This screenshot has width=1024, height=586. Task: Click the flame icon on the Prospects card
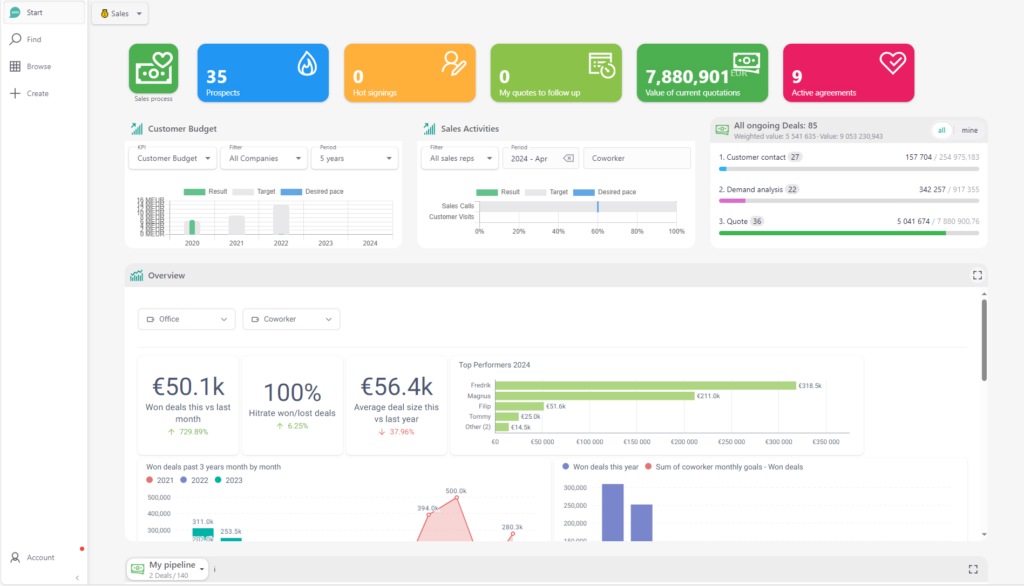tap(307, 62)
